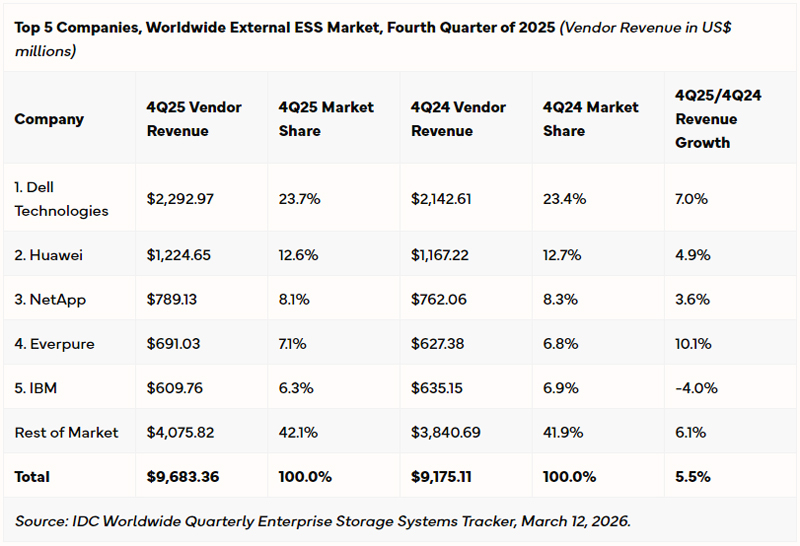Click the bold Total row label
Viewport: 800px width, 546px height.
pyautogui.click(x=32, y=477)
